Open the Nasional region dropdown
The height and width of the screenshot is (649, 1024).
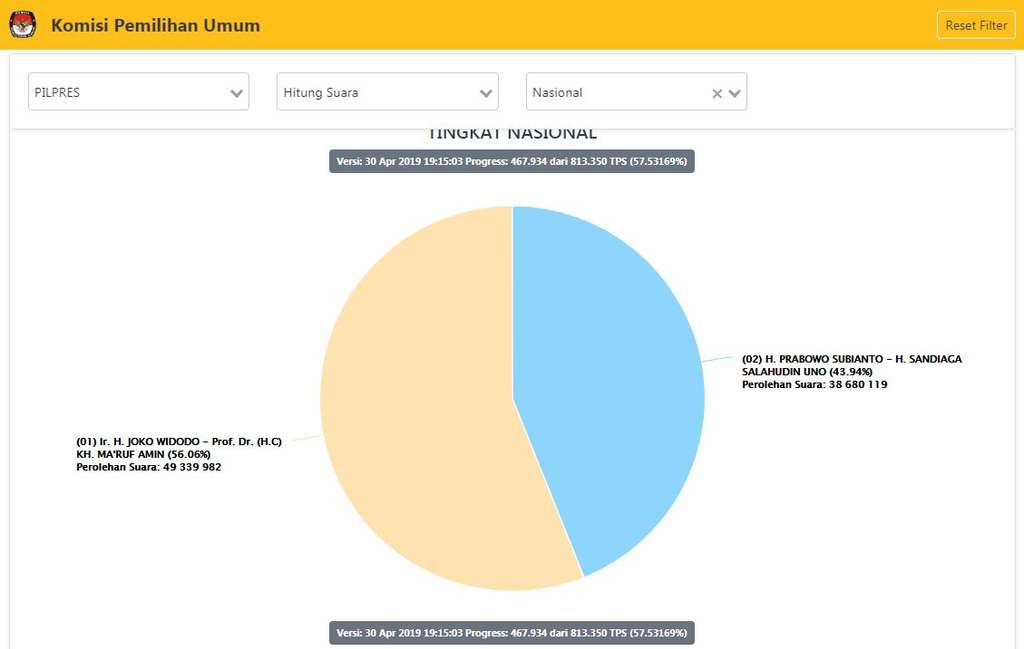pos(636,91)
